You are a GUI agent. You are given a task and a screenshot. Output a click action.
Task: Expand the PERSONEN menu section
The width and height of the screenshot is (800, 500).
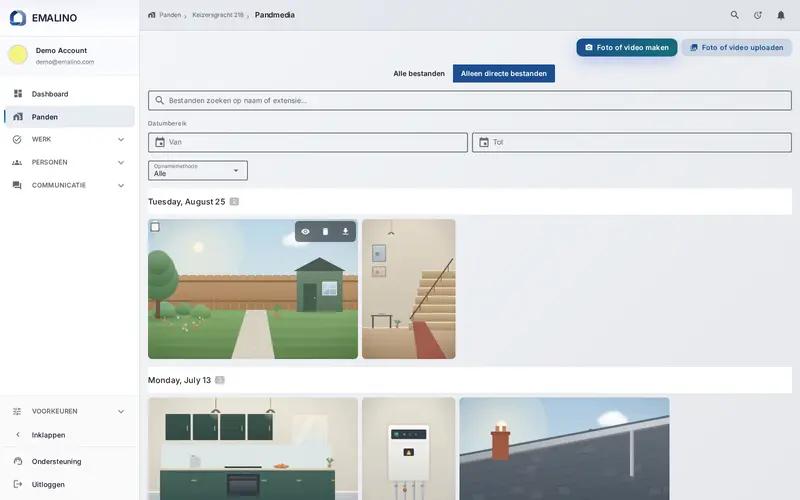[69, 162]
